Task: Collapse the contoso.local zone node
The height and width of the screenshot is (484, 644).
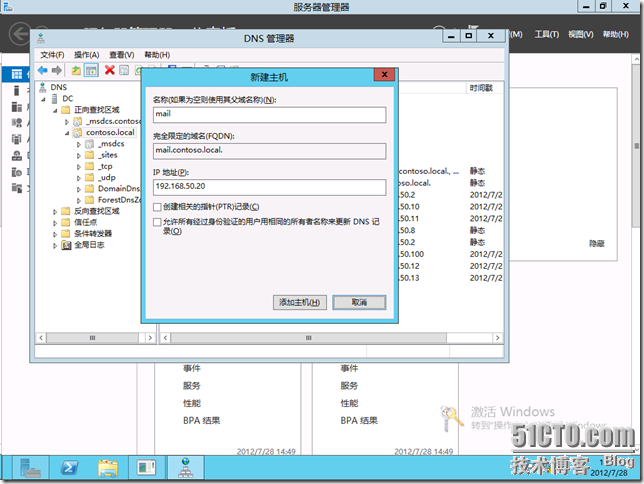Action: tap(67, 133)
